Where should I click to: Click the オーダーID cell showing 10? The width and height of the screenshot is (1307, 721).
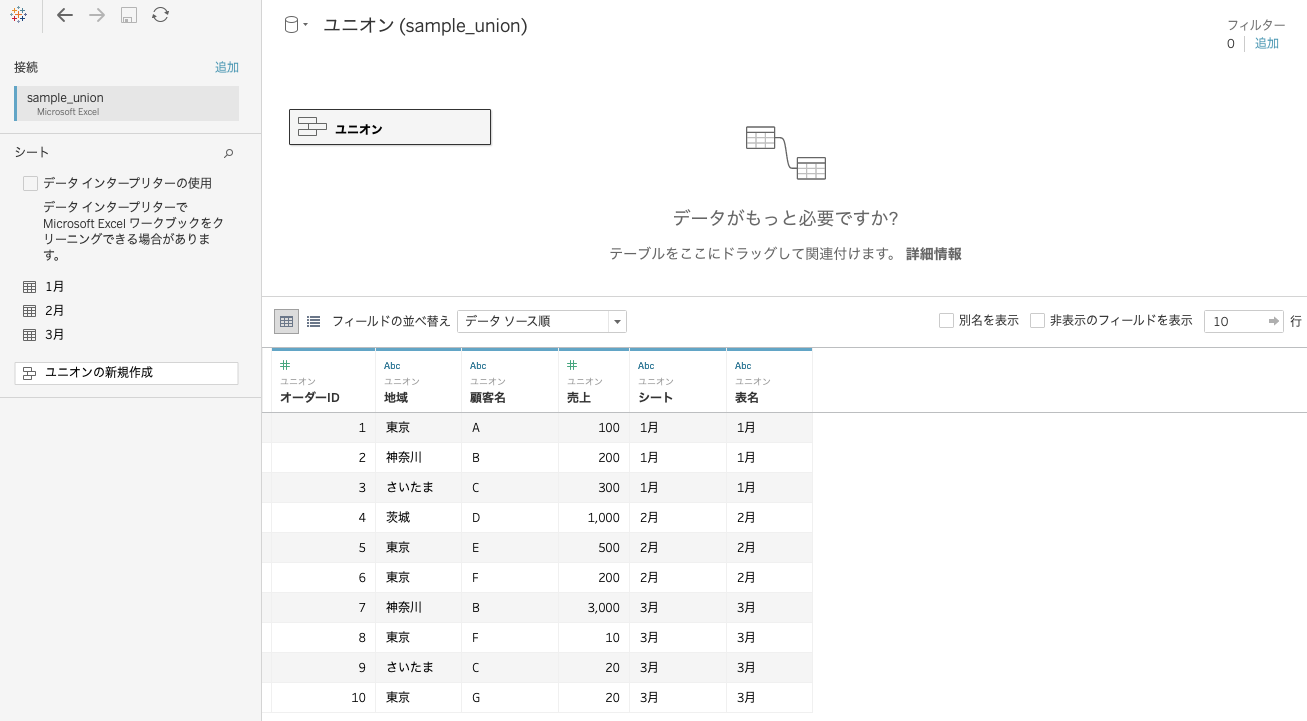click(323, 698)
